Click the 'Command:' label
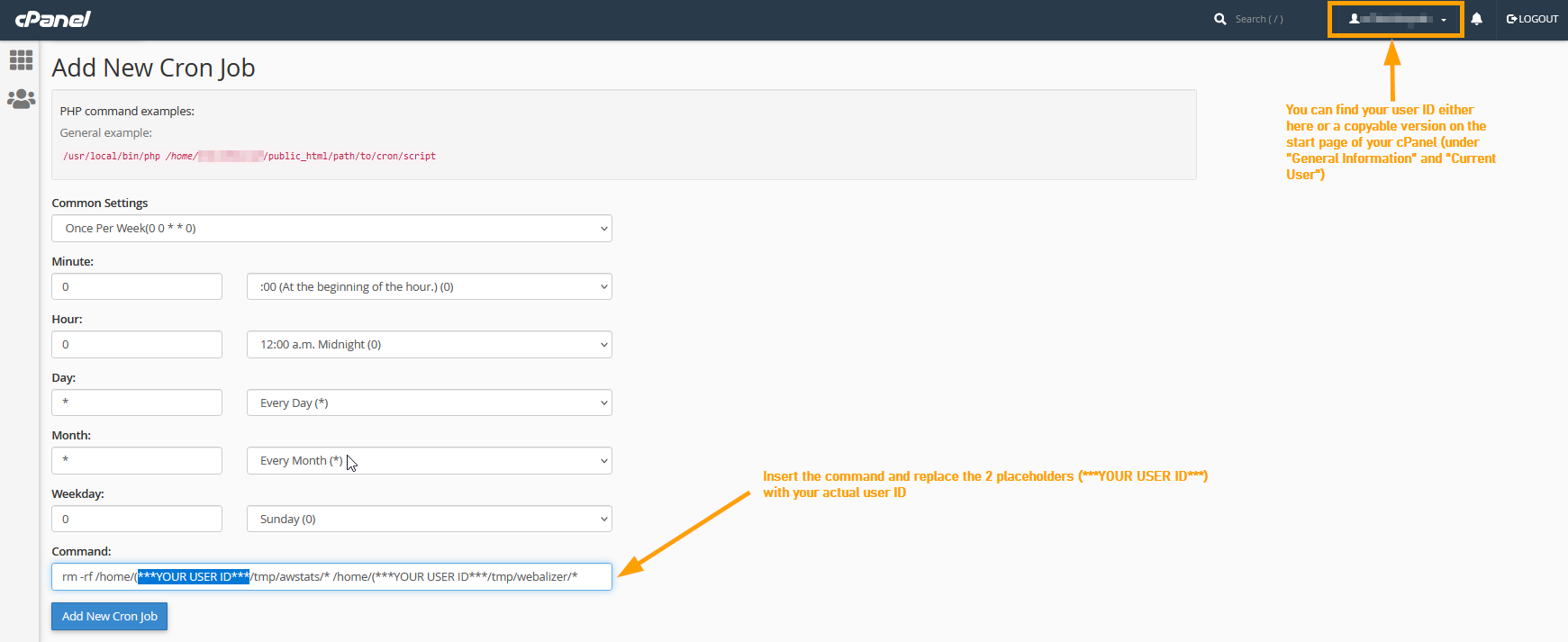 (81, 551)
